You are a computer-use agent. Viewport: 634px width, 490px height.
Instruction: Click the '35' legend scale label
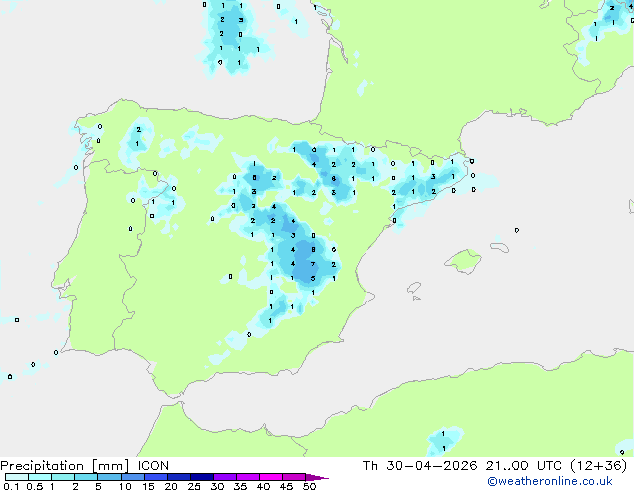[x=240, y=486]
